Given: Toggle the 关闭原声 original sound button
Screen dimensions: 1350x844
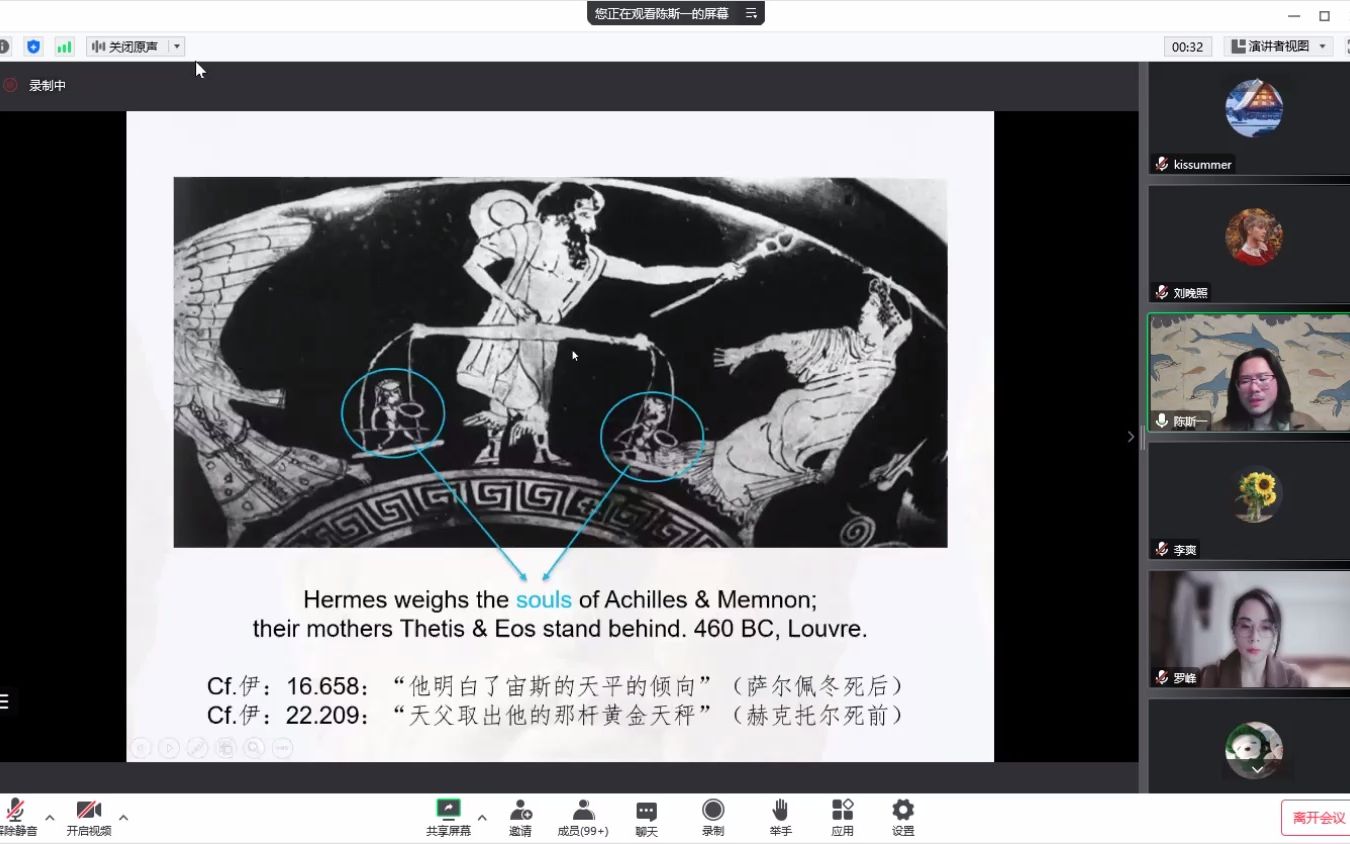Looking at the screenshot, I should [x=127, y=46].
